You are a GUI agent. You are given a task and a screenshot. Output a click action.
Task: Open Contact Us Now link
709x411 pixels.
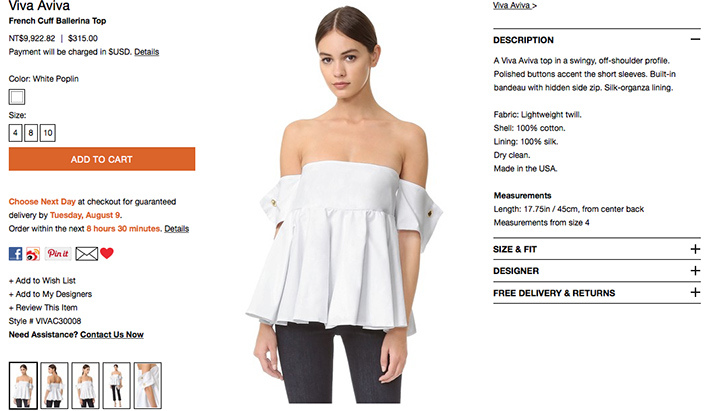coord(112,335)
